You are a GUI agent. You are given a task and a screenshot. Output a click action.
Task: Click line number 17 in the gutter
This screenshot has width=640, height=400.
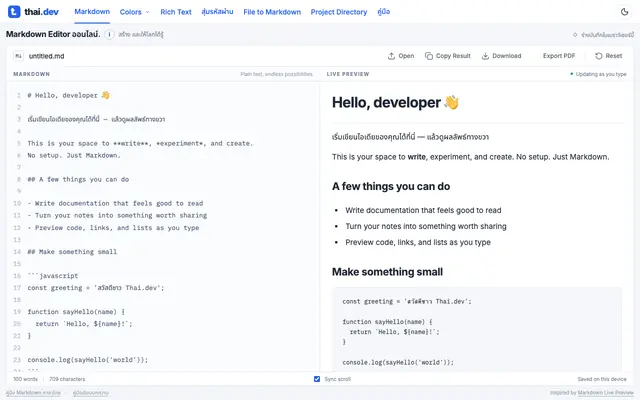pos(17,288)
